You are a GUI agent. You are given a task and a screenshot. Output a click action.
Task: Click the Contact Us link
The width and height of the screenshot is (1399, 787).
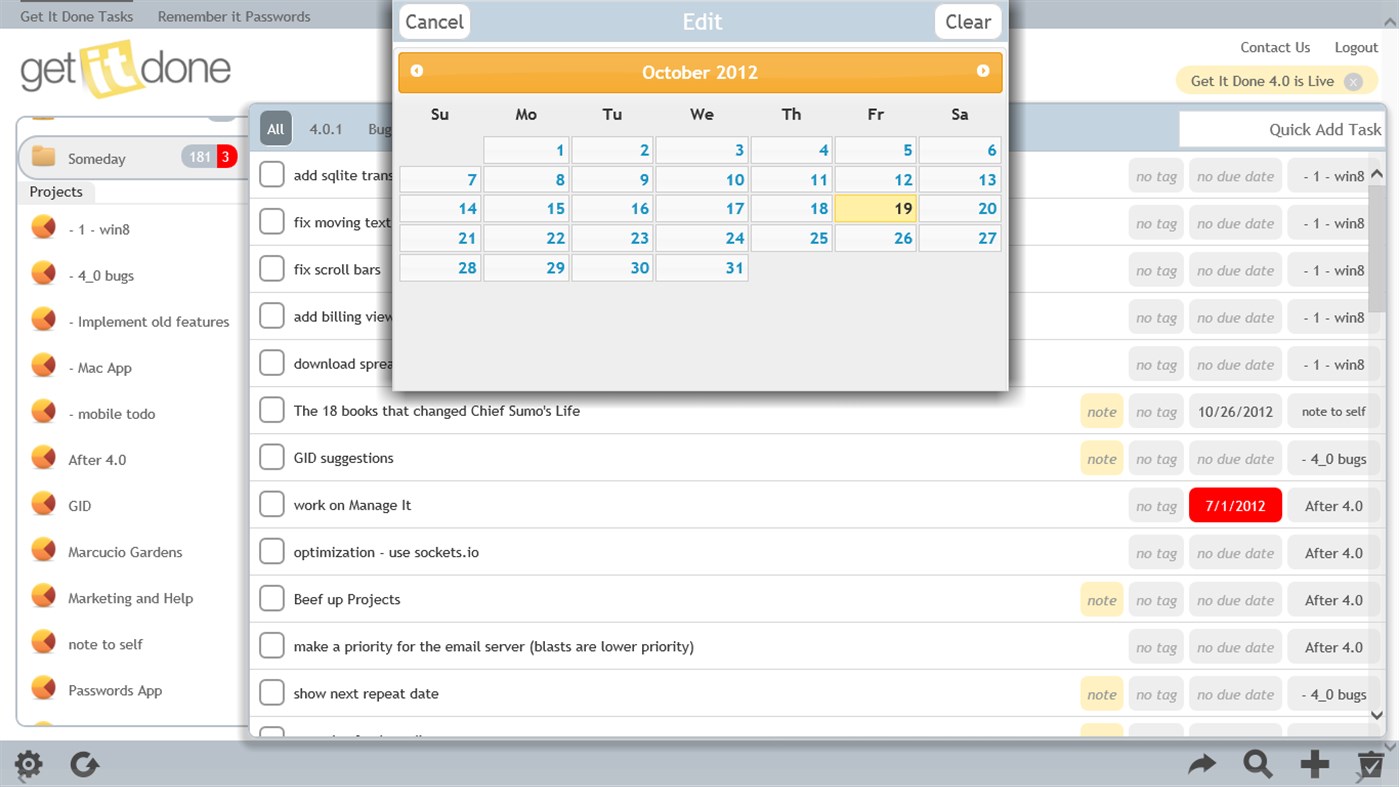point(1274,47)
